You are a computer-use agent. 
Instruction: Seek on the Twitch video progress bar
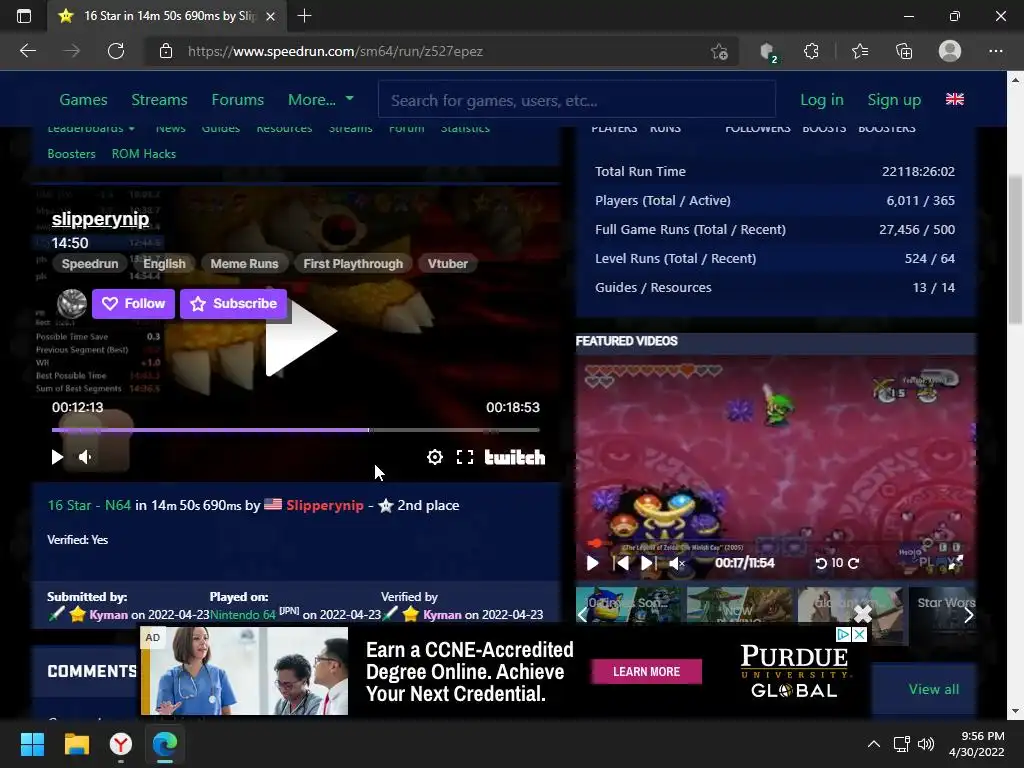tap(295, 430)
